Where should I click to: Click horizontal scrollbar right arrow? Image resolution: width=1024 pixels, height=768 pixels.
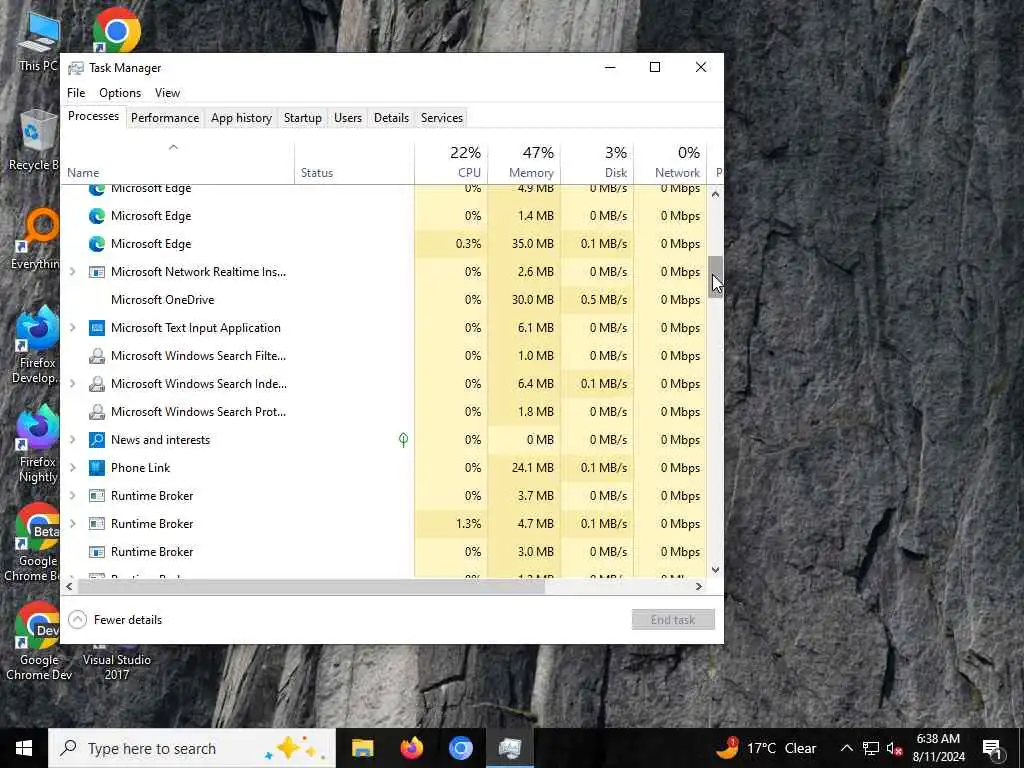pyautogui.click(x=699, y=586)
